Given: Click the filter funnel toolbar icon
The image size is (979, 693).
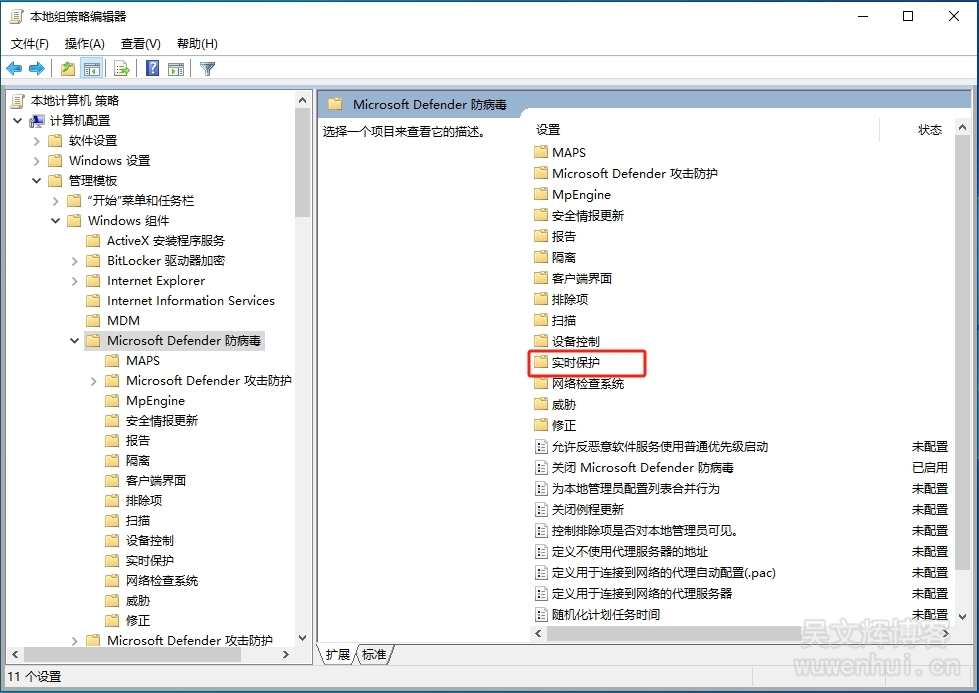Looking at the screenshot, I should point(207,68).
